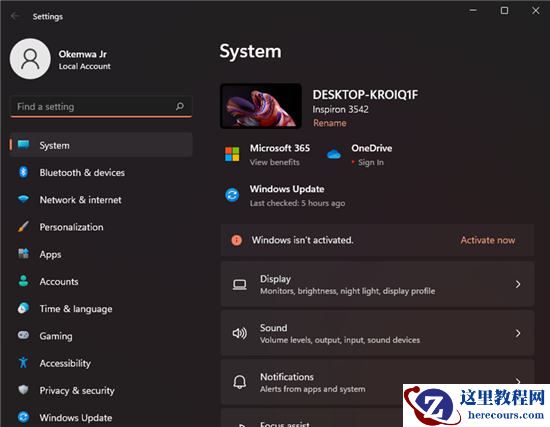Viewport: 550px width, 427px height.
Task: Click the Activate now link
Action: (488, 240)
